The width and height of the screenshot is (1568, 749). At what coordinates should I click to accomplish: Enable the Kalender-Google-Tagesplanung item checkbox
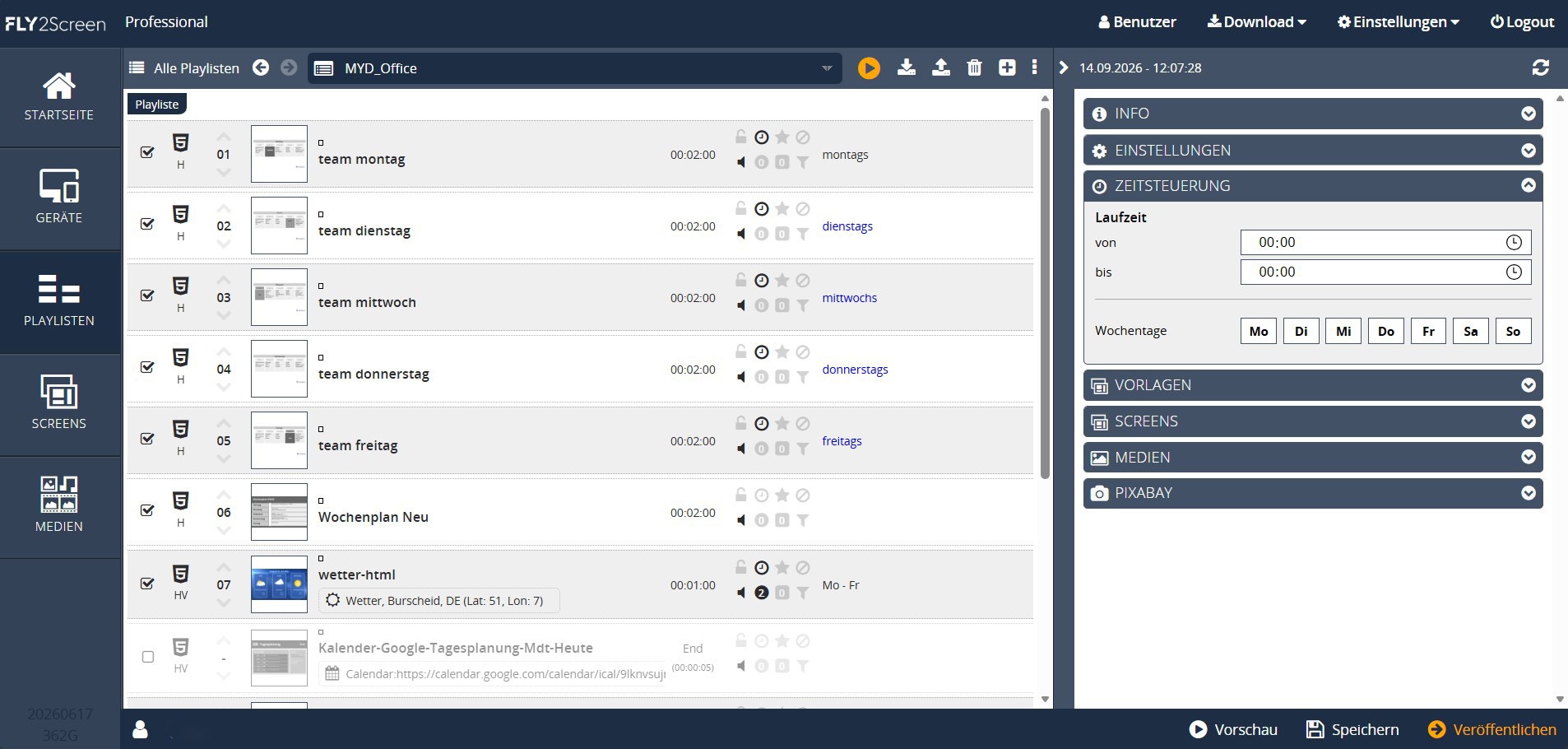point(148,657)
